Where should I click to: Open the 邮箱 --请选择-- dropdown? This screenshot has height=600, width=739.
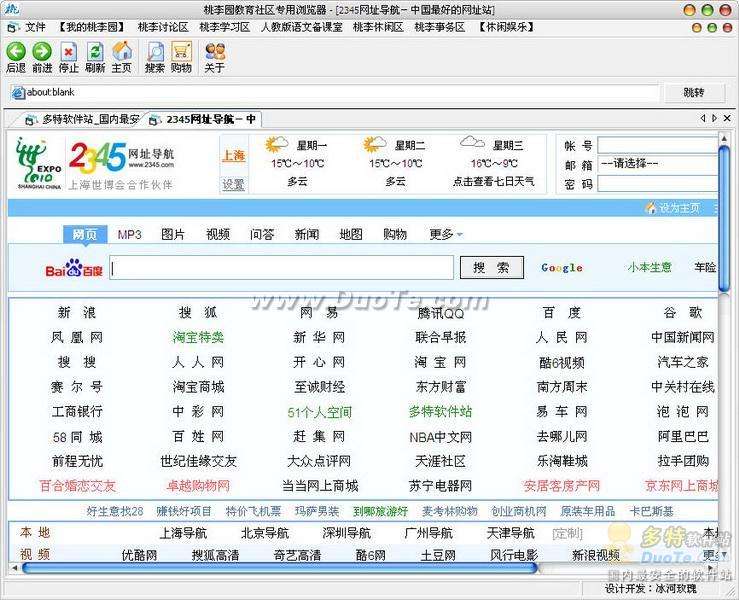click(658, 164)
